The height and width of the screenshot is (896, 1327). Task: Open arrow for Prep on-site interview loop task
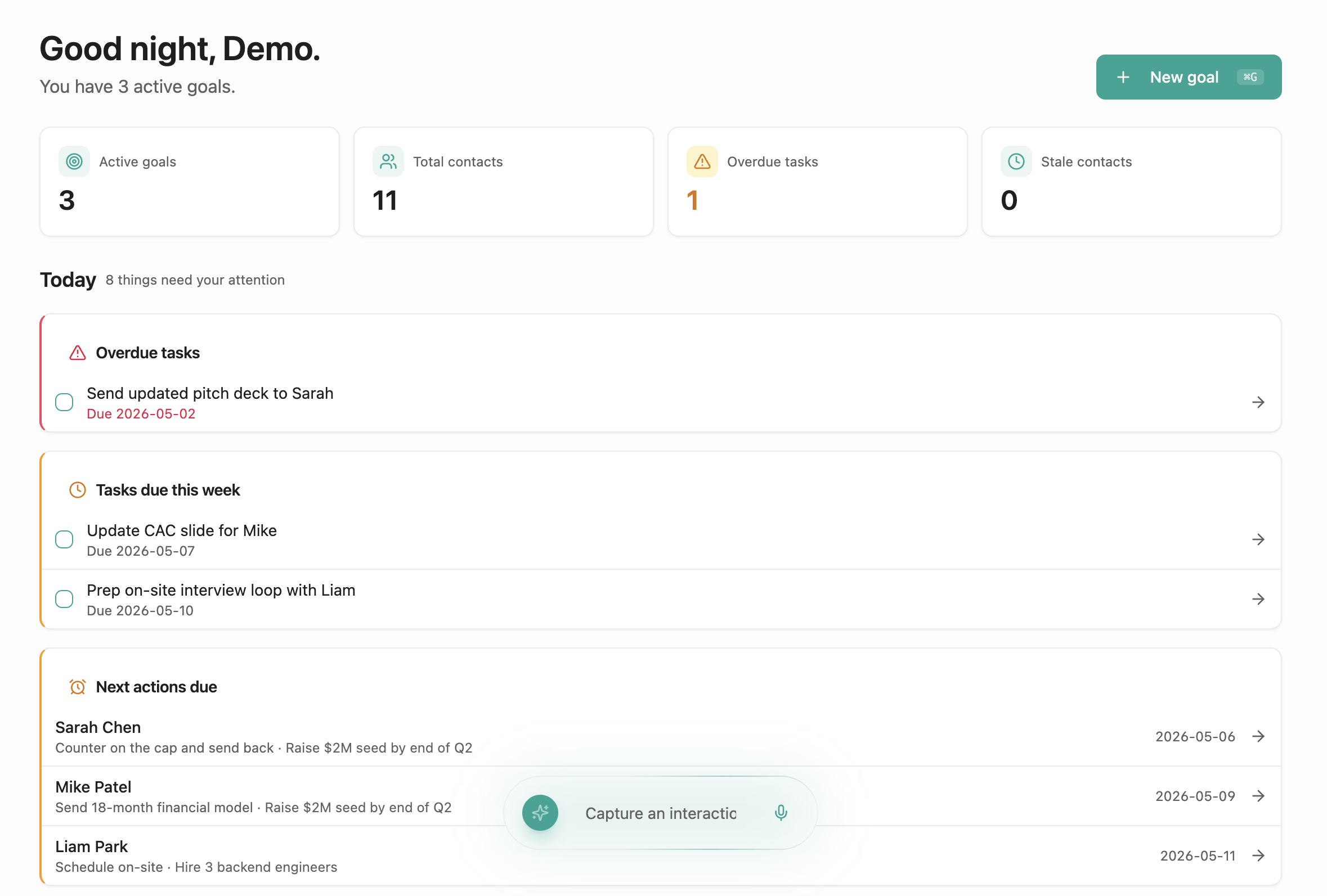[1258, 599]
